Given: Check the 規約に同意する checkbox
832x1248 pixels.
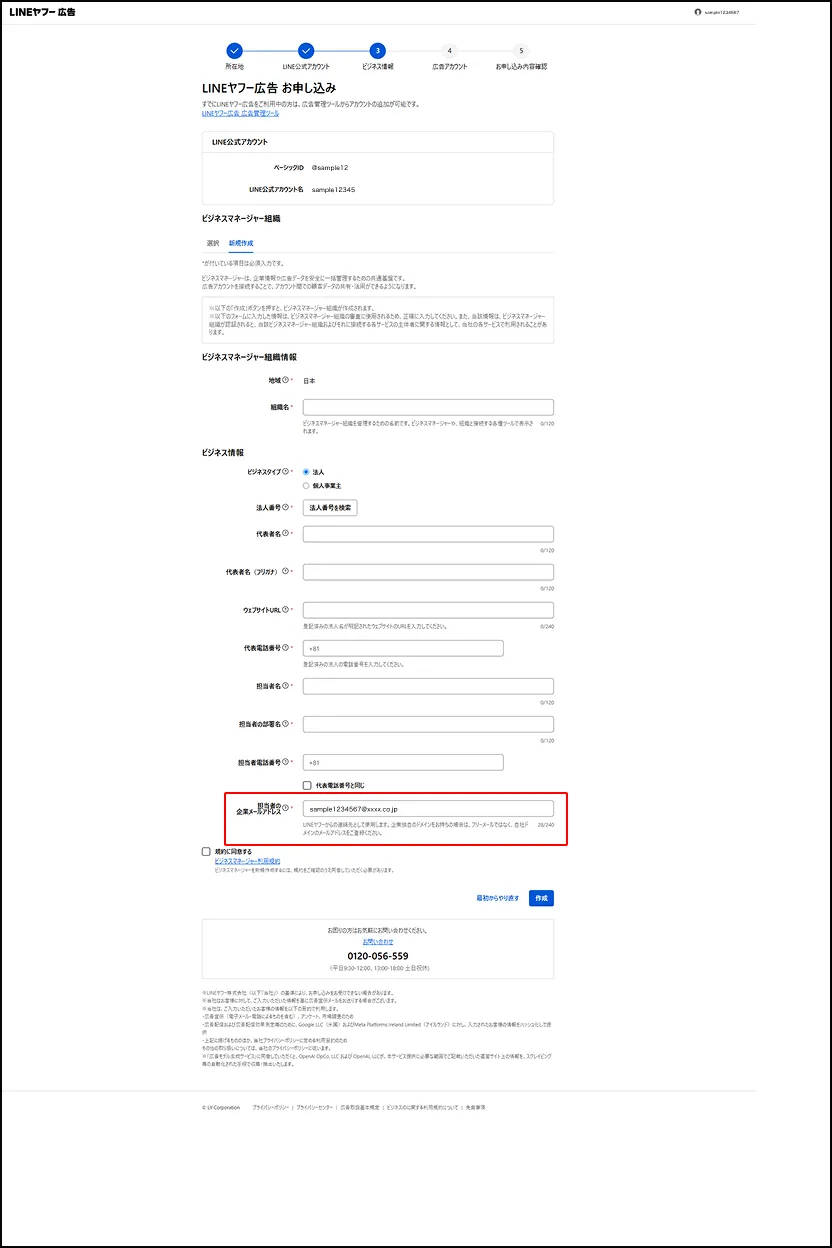Looking at the screenshot, I should coord(206,852).
